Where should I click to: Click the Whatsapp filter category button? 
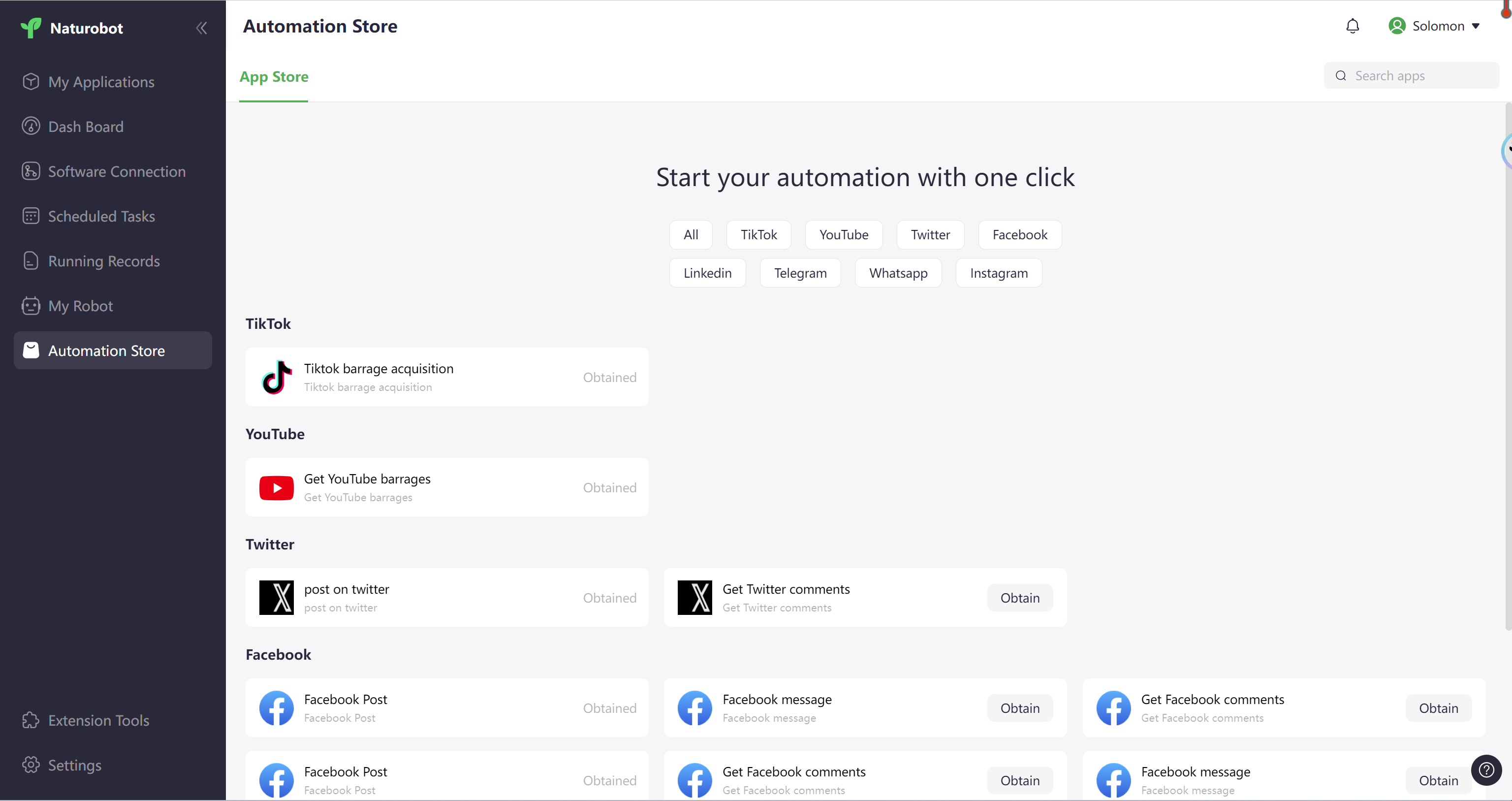pos(898,272)
